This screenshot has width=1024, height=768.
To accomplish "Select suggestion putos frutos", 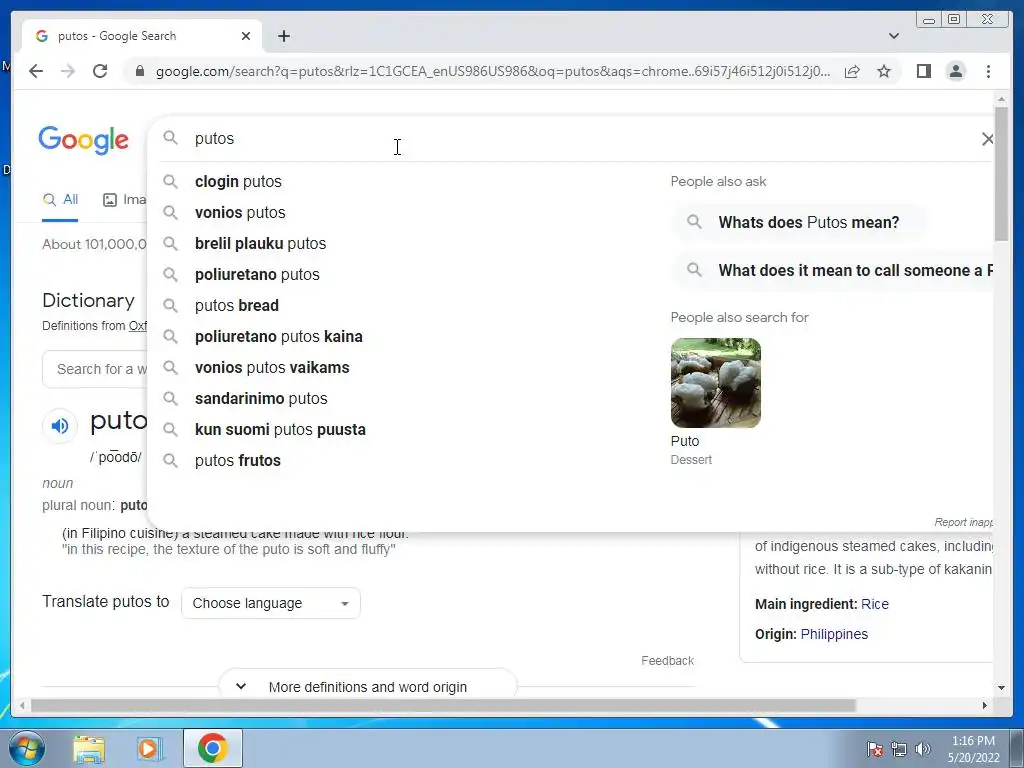I will click(238, 460).
